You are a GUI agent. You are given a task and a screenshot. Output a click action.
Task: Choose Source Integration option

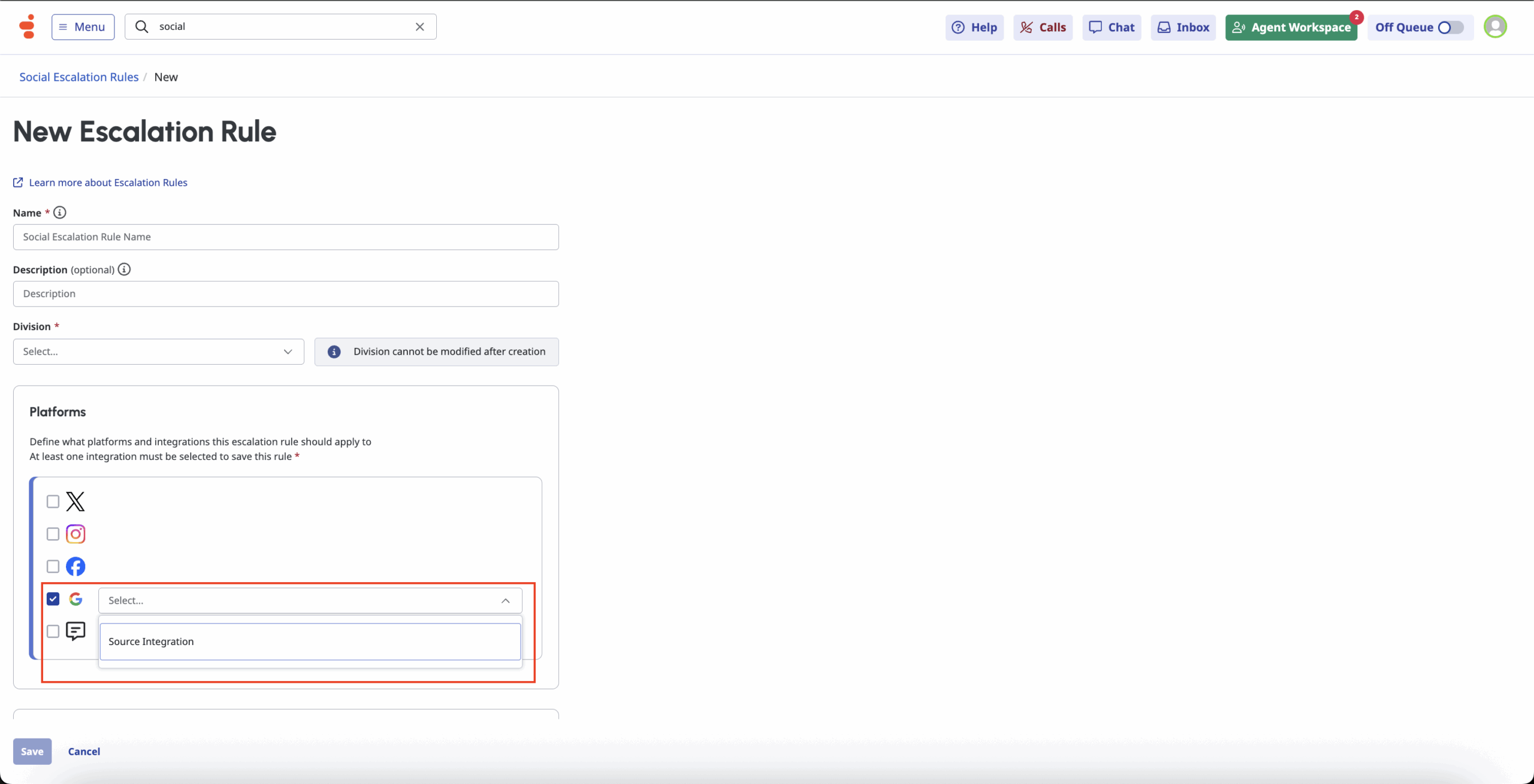[310, 641]
